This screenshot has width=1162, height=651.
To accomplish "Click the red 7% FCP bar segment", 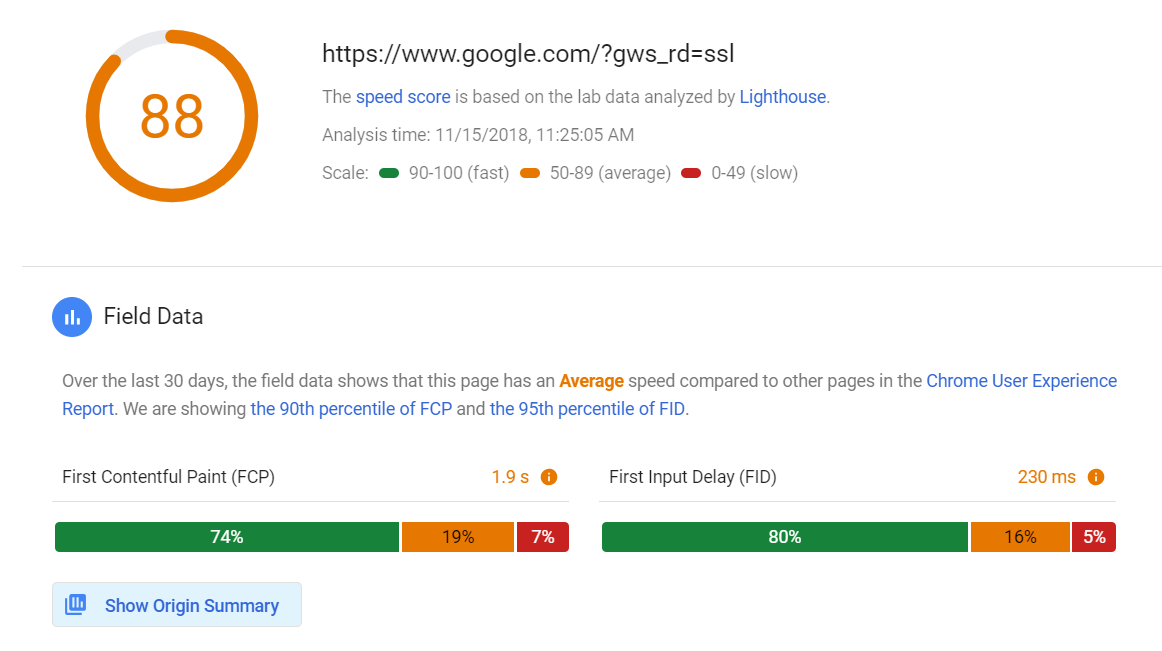I will [x=543, y=537].
